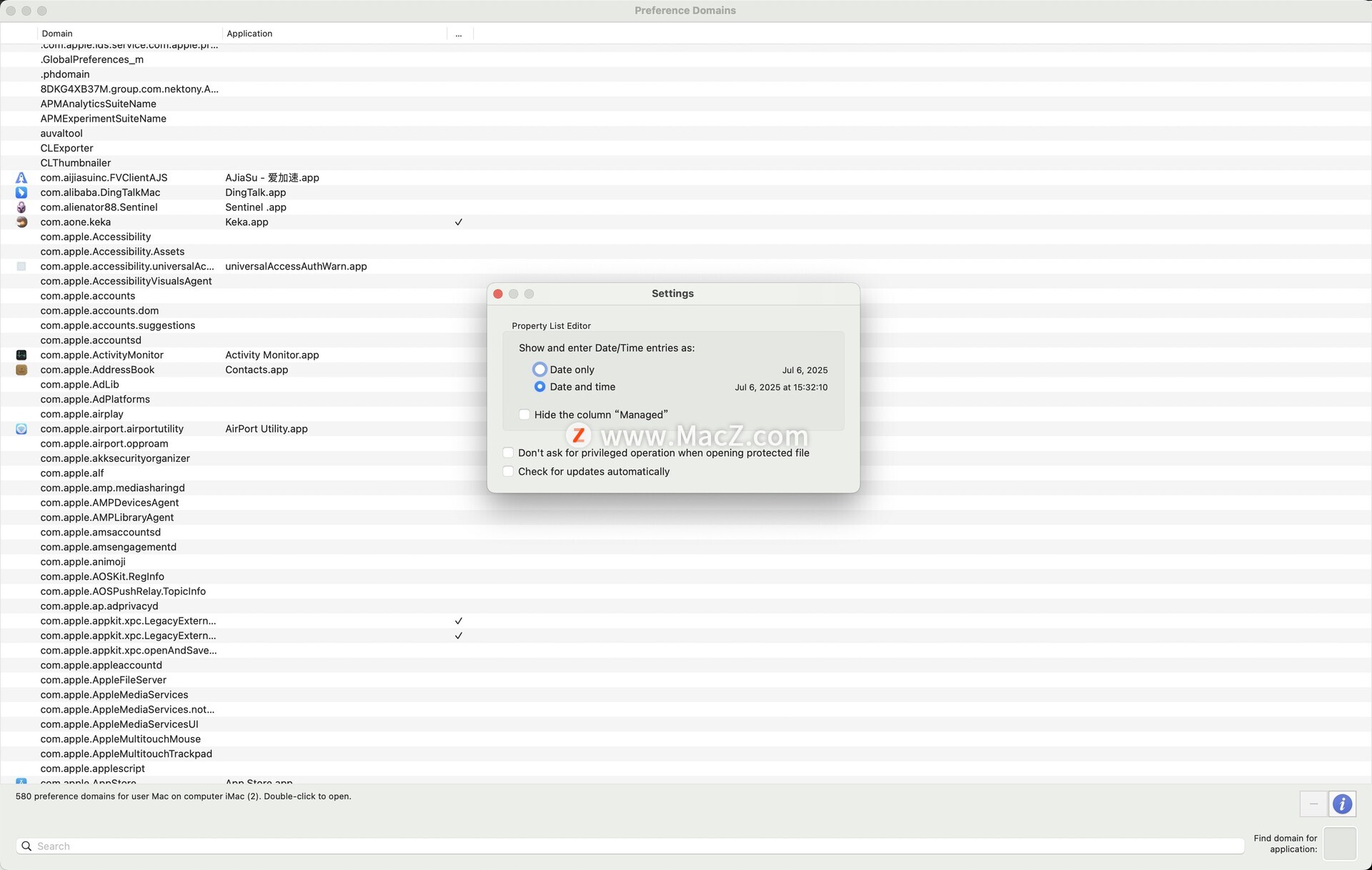Select the CLExporter domain row
1372x870 pixels.
686,149
